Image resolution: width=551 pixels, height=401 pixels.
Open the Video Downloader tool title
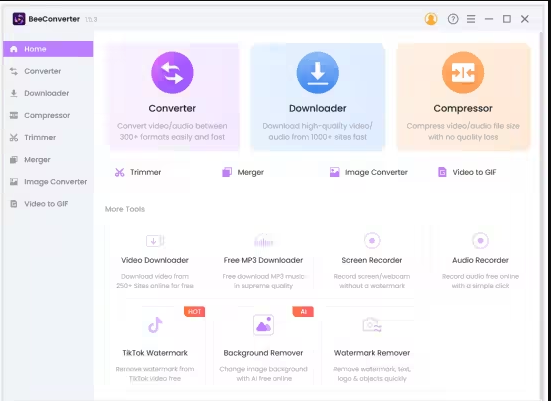click(155, 260)
